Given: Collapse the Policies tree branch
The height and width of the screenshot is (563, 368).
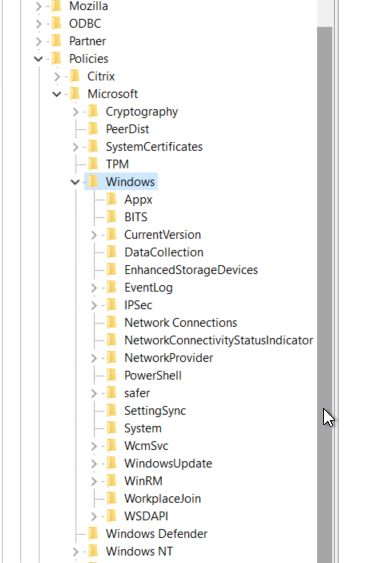Looking at the screenshot, I should (x=38, y=59).
